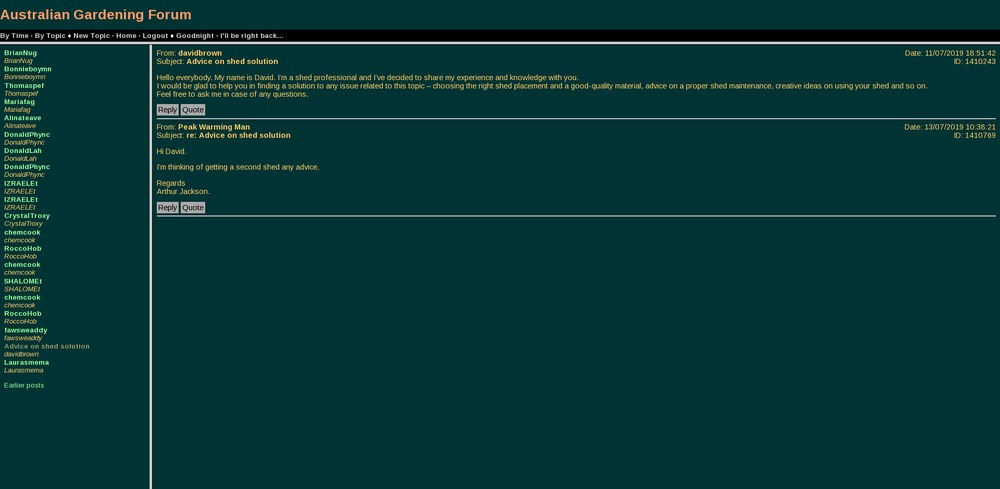
Task: Open the Bonnieboymn topic in the sidebar
Action: coord(27,69)
